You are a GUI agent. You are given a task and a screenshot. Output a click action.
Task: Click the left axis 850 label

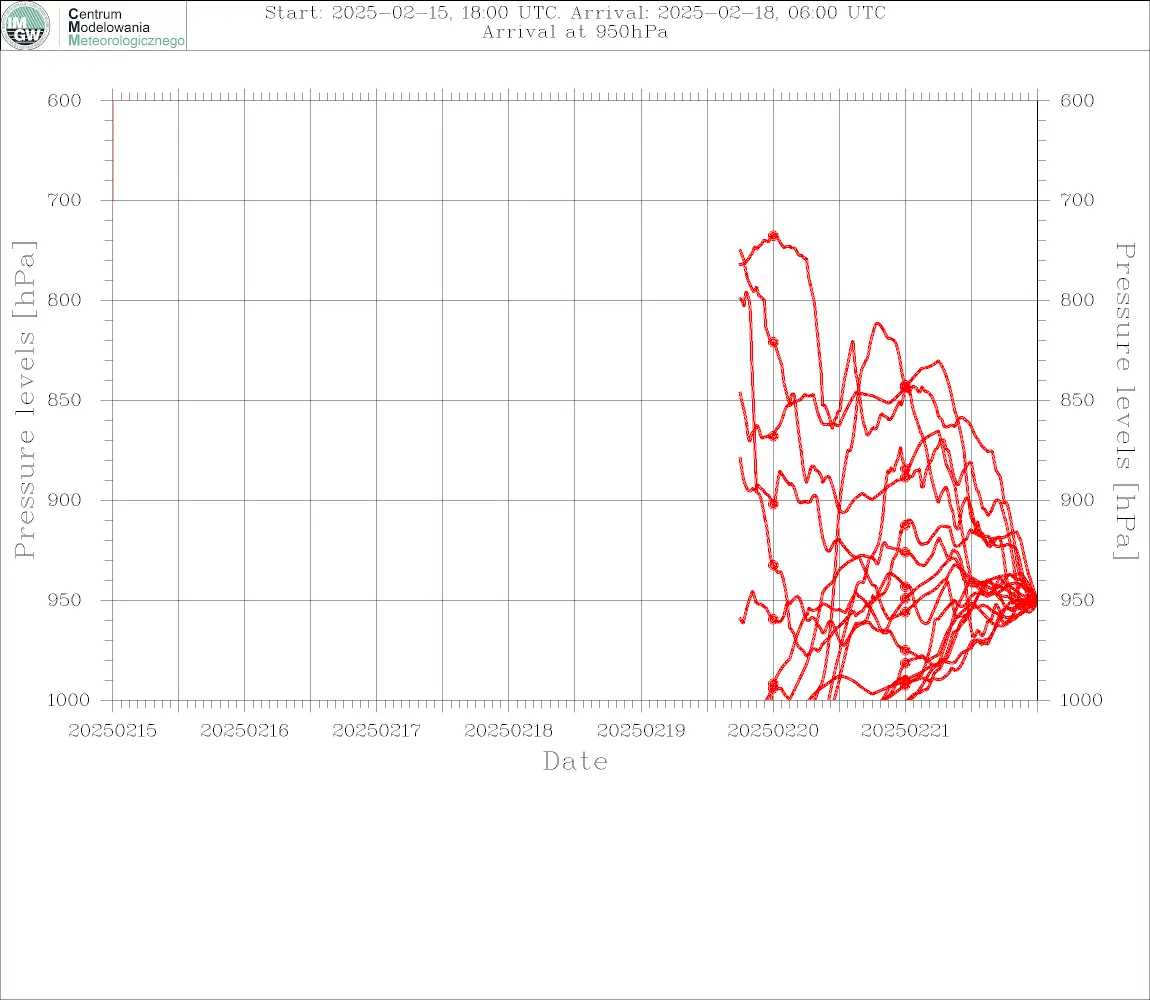tap(65, 401)
